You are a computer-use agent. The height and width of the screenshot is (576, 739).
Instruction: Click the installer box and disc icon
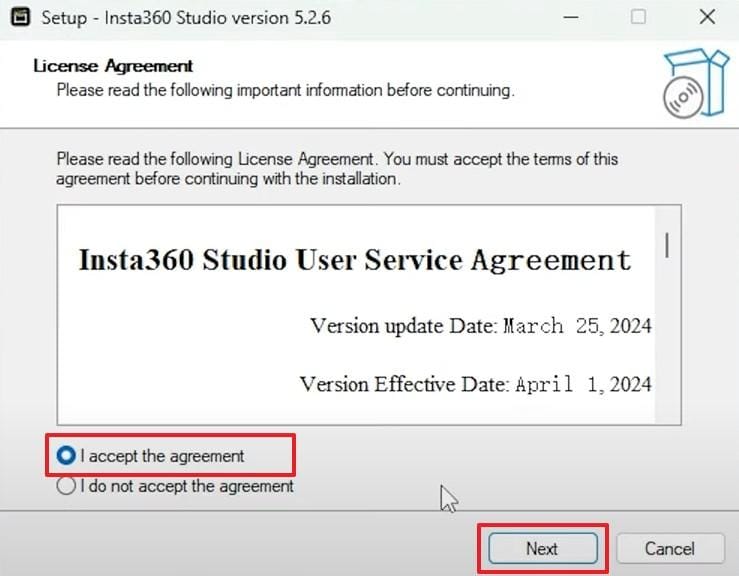pos(696,83)
